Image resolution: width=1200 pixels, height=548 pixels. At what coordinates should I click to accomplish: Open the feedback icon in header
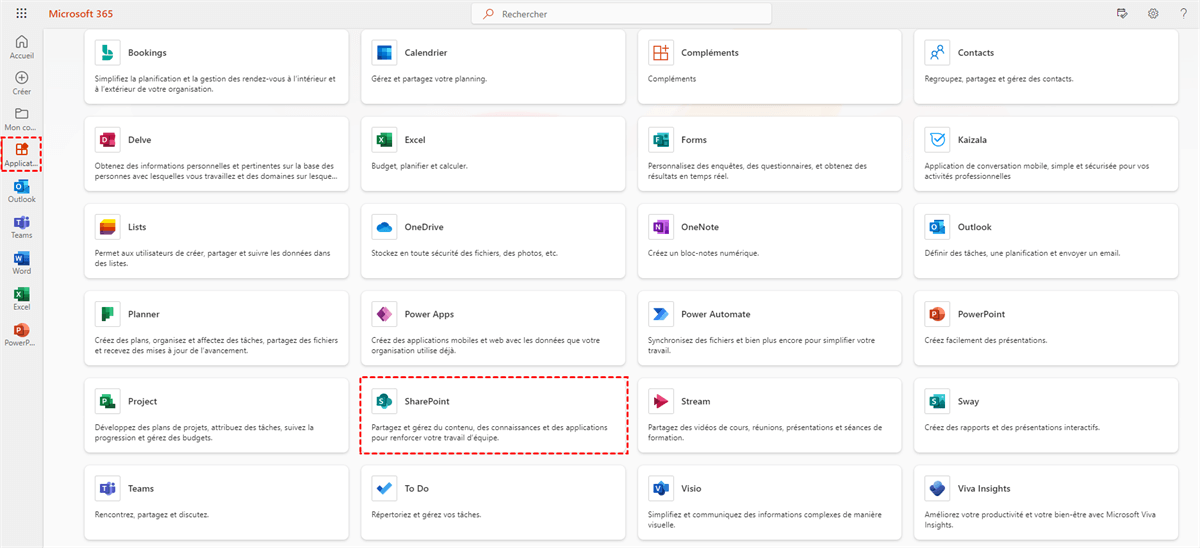click(x=1122, y=14)
